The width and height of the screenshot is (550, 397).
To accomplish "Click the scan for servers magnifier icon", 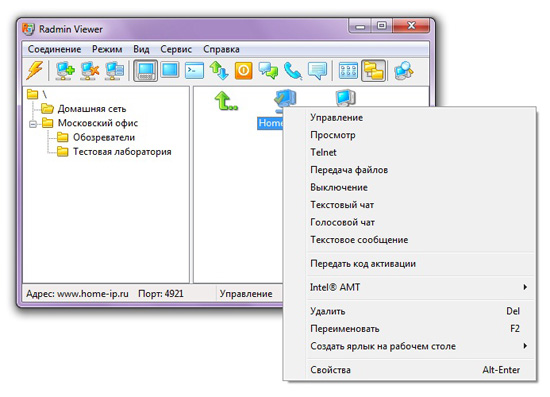I will (x=404, y=70).
